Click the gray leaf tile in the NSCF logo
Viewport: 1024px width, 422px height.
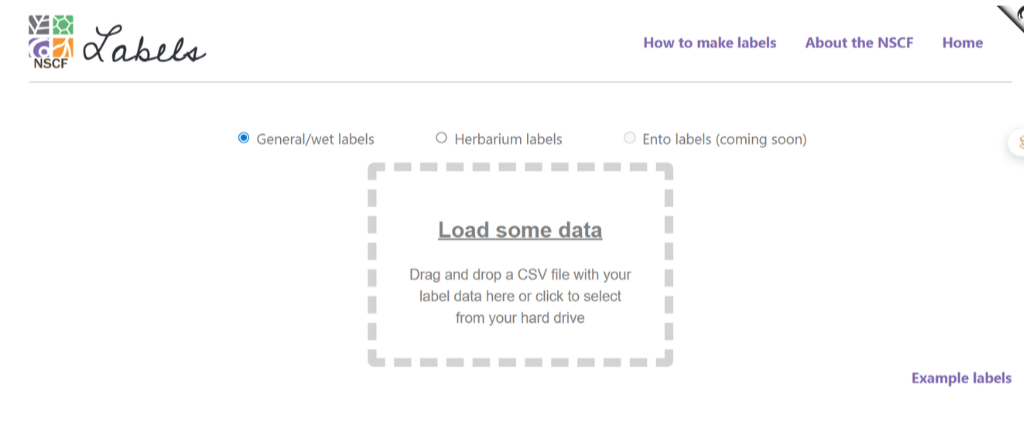(40, 25)
